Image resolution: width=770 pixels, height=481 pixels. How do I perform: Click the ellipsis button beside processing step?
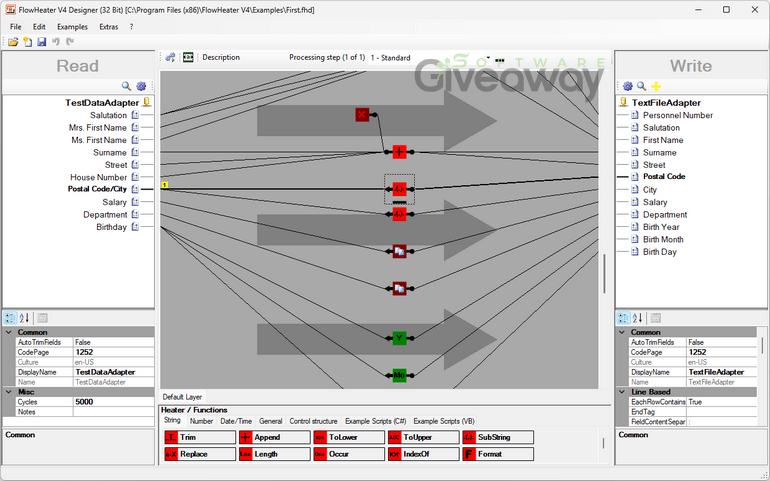coord(499,59)
